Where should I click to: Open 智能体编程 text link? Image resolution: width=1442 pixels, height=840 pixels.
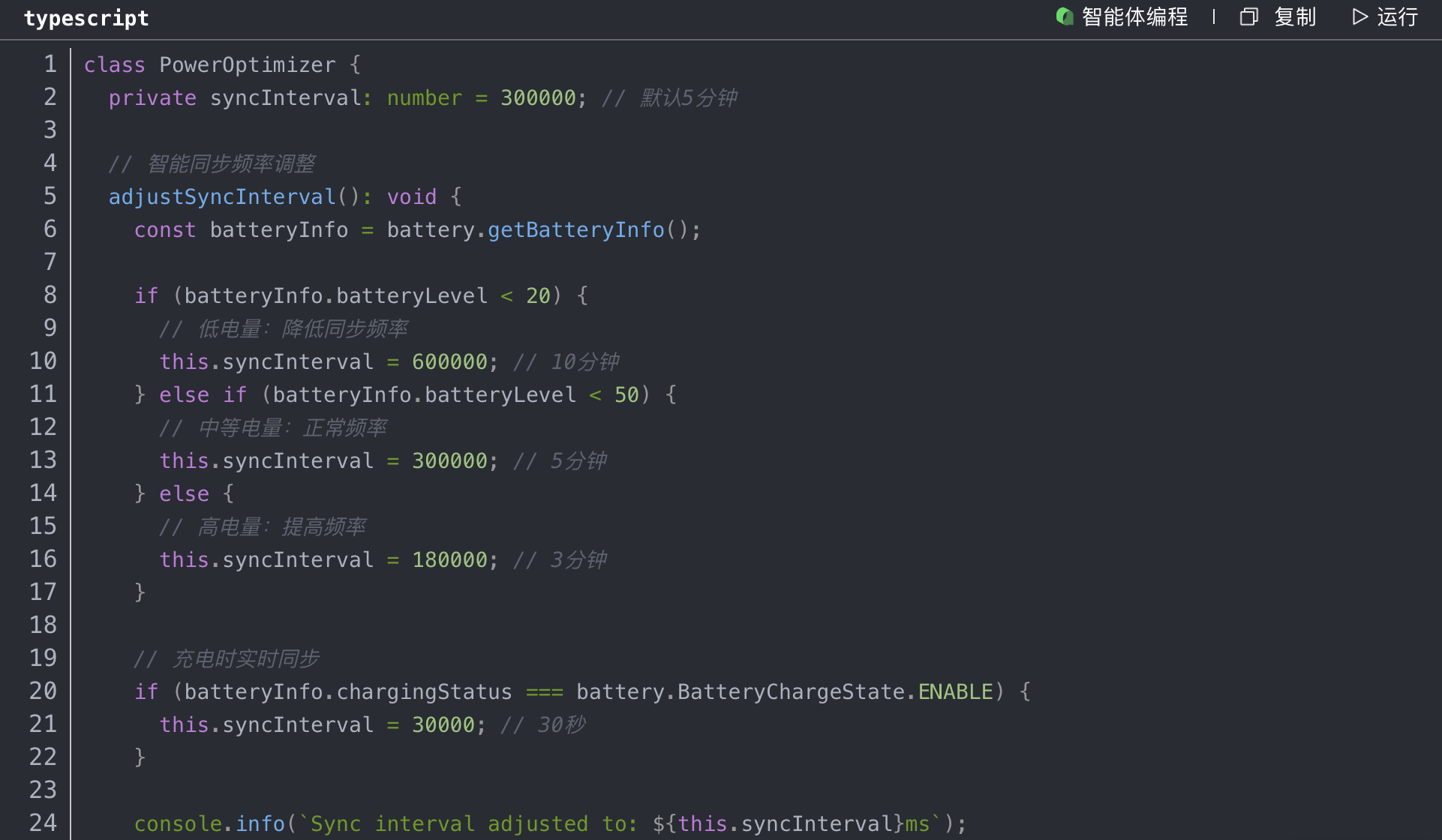click(x=1134, y=16)
